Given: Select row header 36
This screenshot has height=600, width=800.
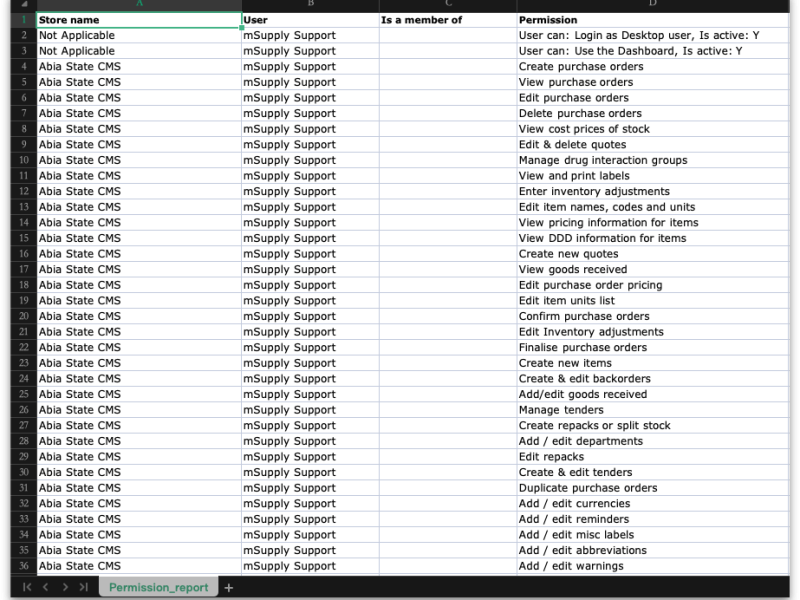Looking at the screenshot, I should tap(24, 566).
